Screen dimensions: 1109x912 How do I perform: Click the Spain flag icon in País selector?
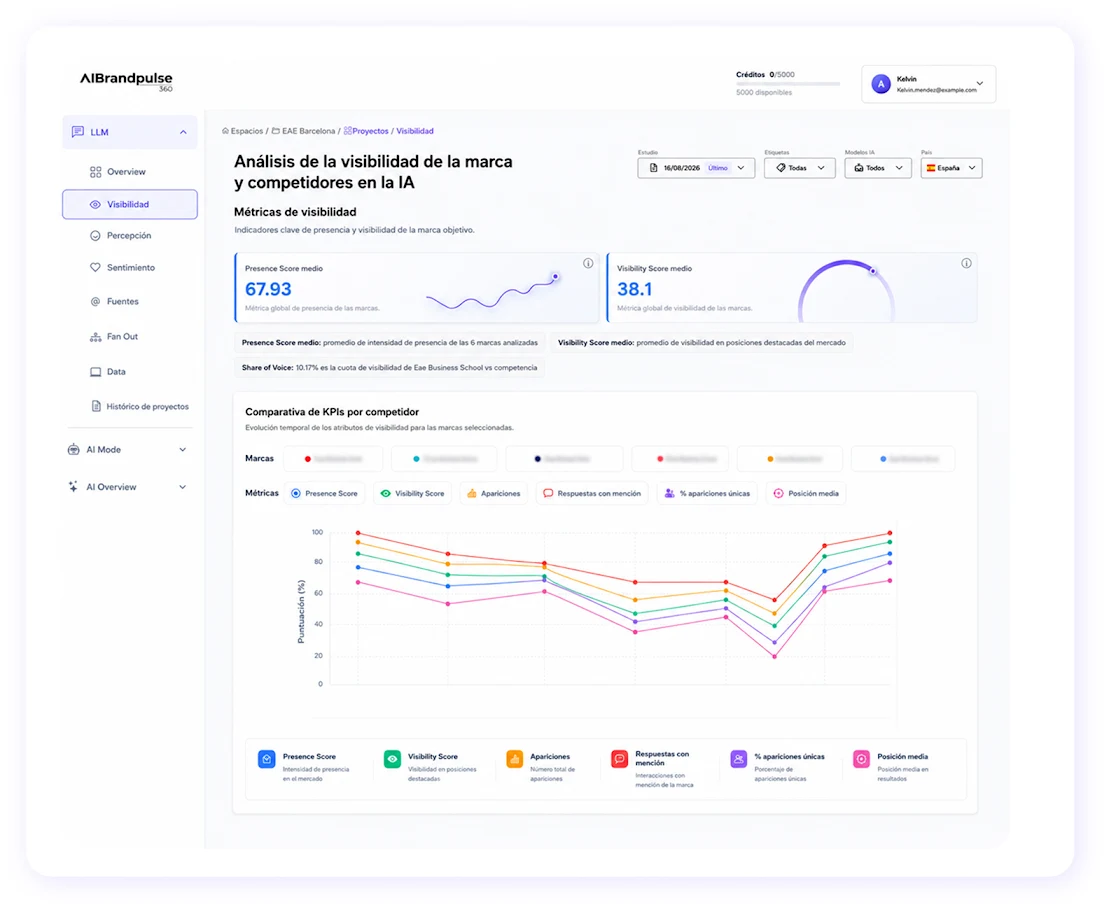pyautogui.click(x=931, y=168)
